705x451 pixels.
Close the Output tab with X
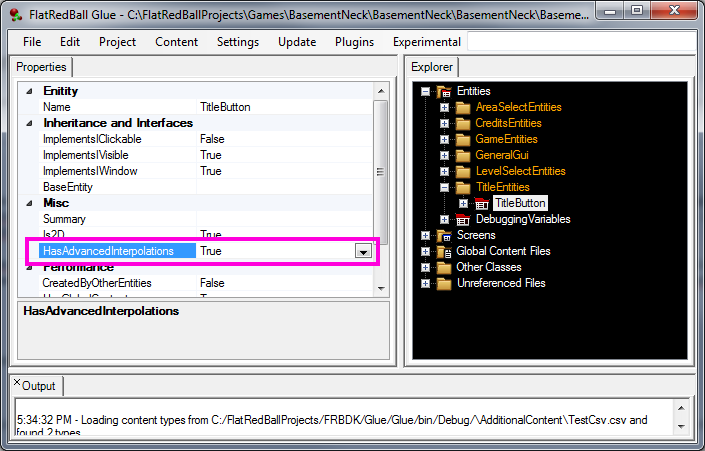pos(17,383)
